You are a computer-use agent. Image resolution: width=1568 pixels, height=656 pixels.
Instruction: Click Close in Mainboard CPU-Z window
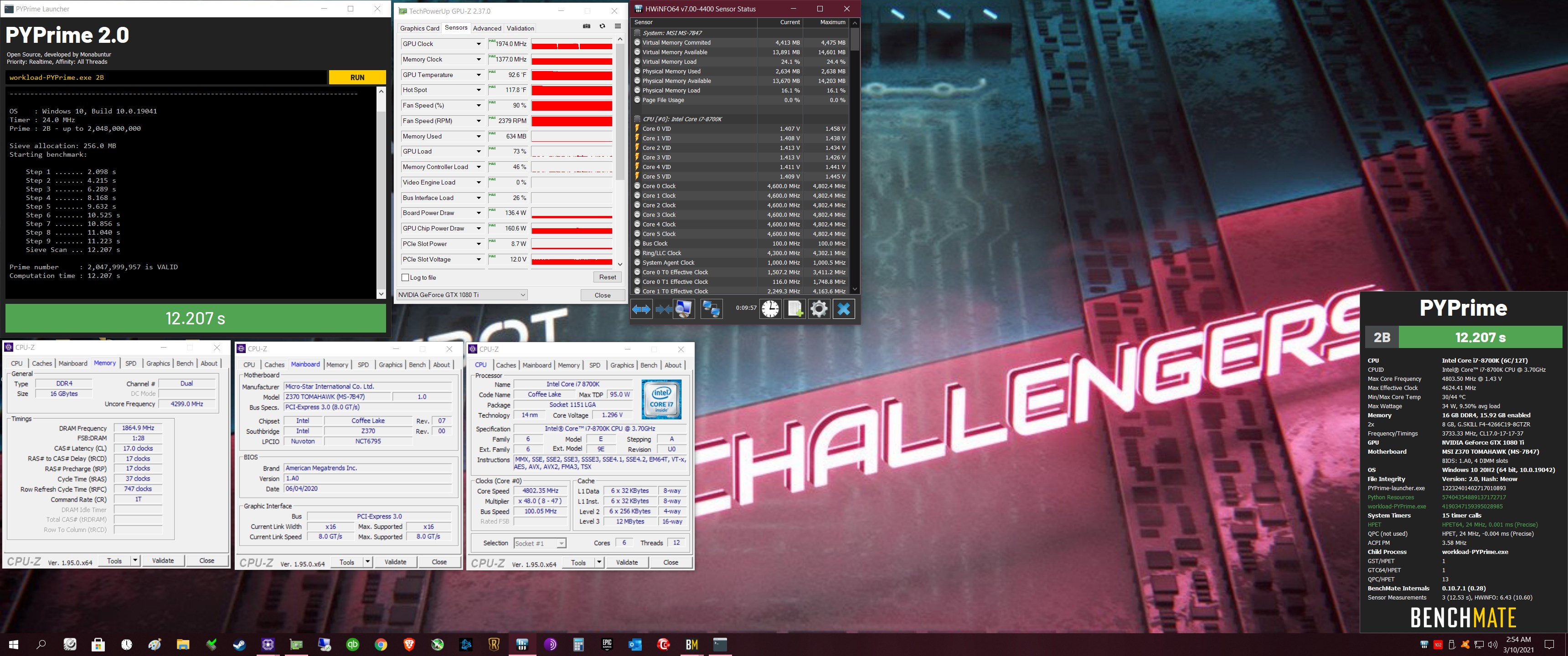click(439, 562)
